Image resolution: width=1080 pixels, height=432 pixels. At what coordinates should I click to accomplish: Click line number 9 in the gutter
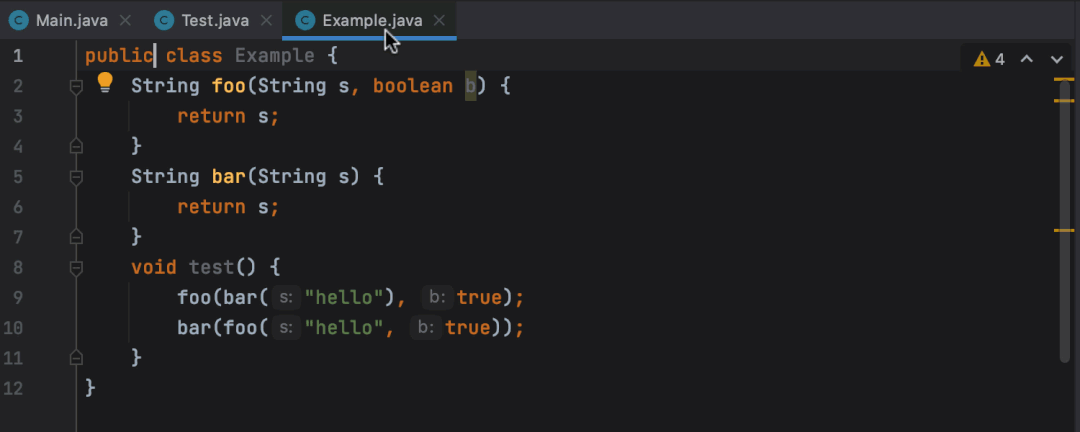18,298
